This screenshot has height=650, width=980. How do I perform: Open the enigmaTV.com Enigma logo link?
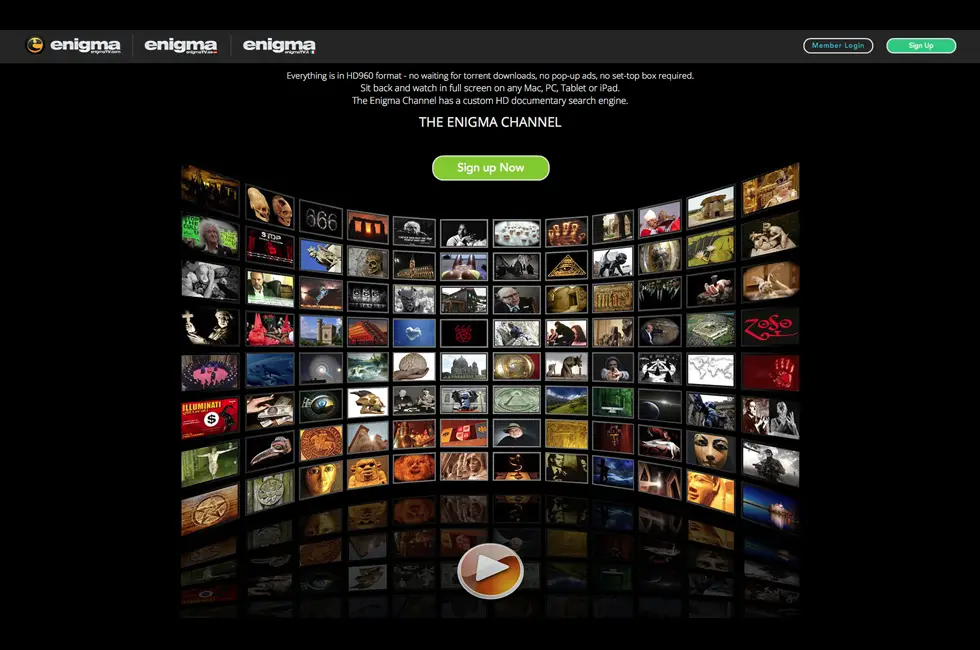click(85, 46)
